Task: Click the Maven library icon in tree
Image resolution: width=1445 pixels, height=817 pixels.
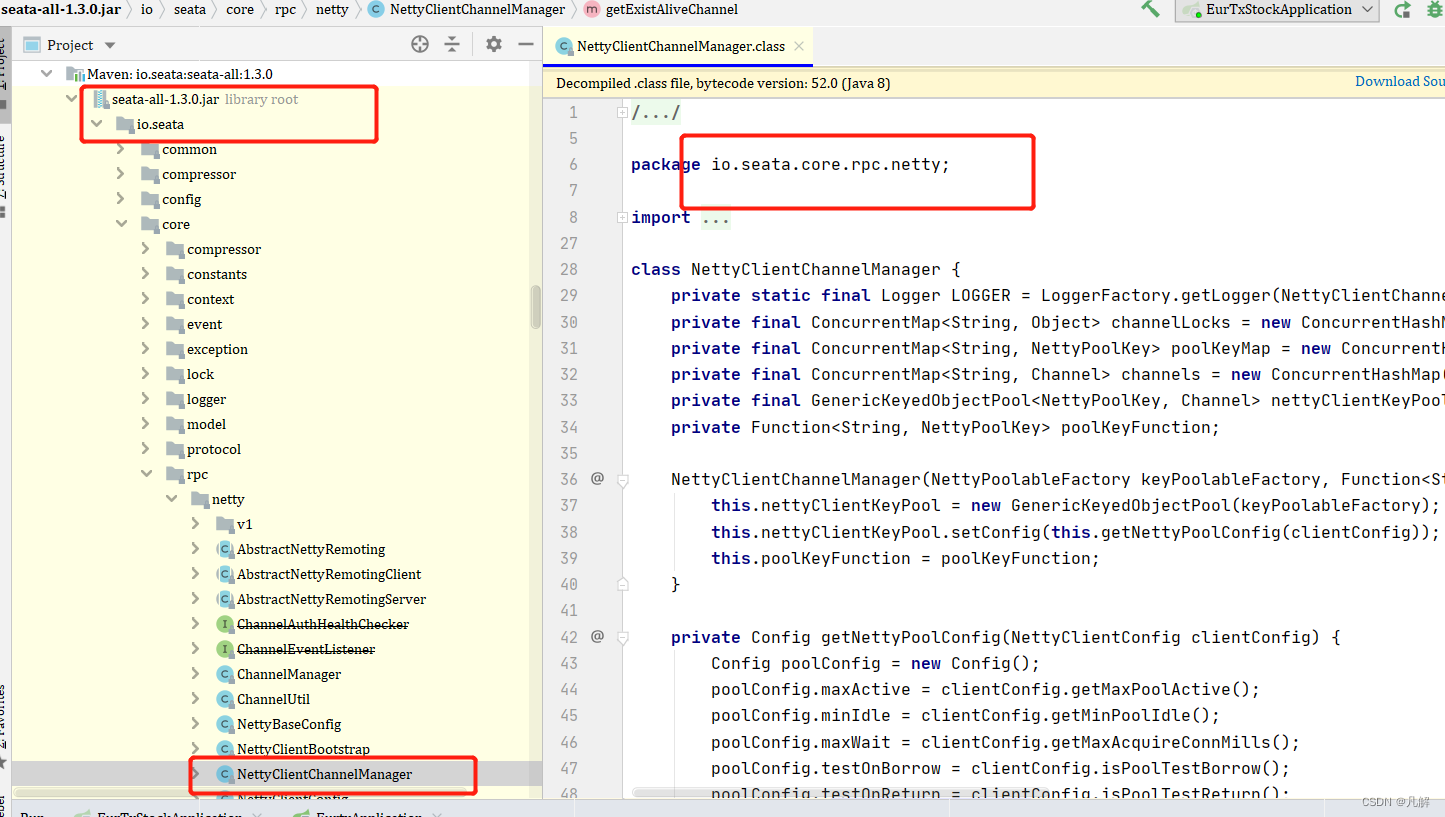Action: (x=75, y=74)
